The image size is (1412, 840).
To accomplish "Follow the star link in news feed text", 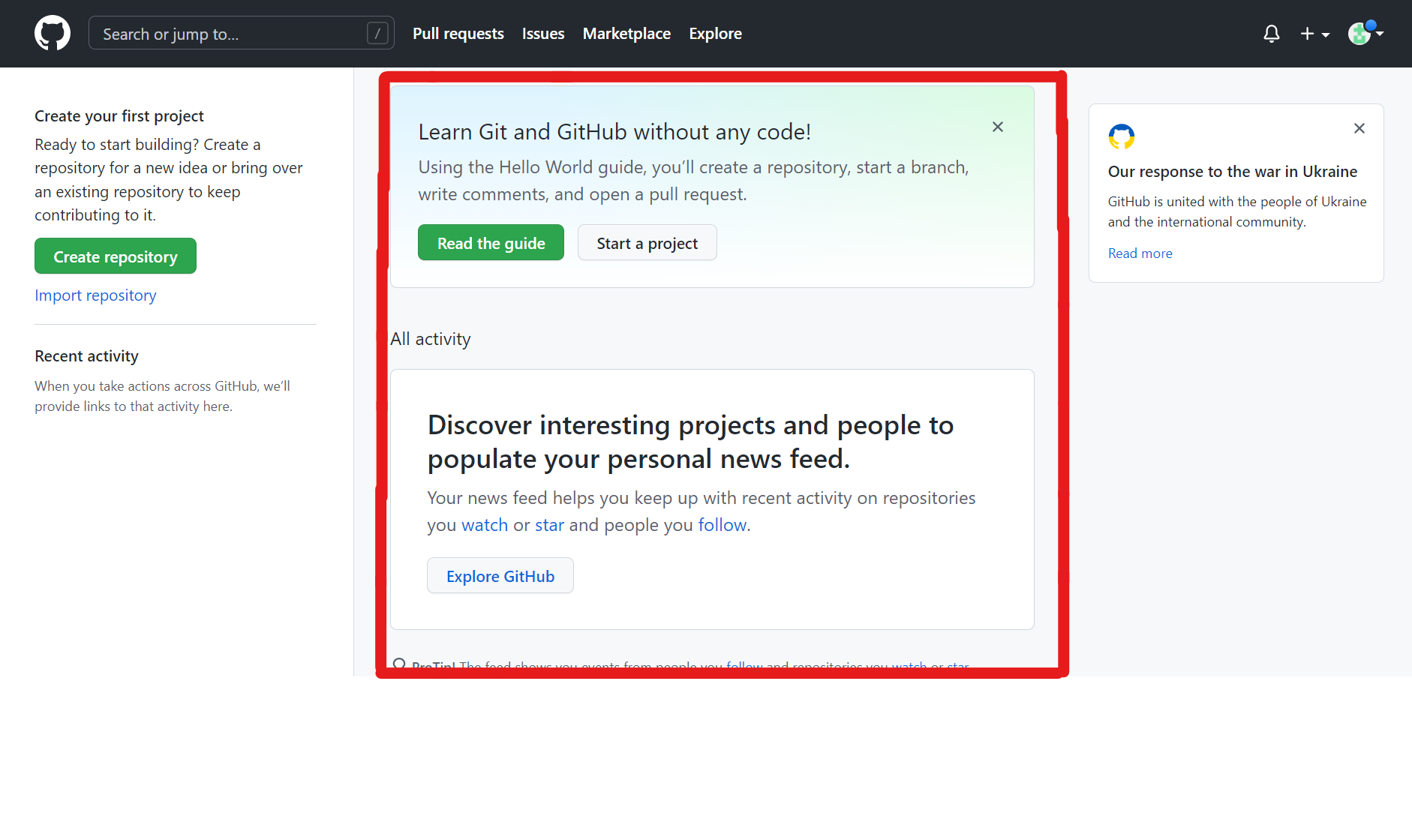I will (549, 525).
